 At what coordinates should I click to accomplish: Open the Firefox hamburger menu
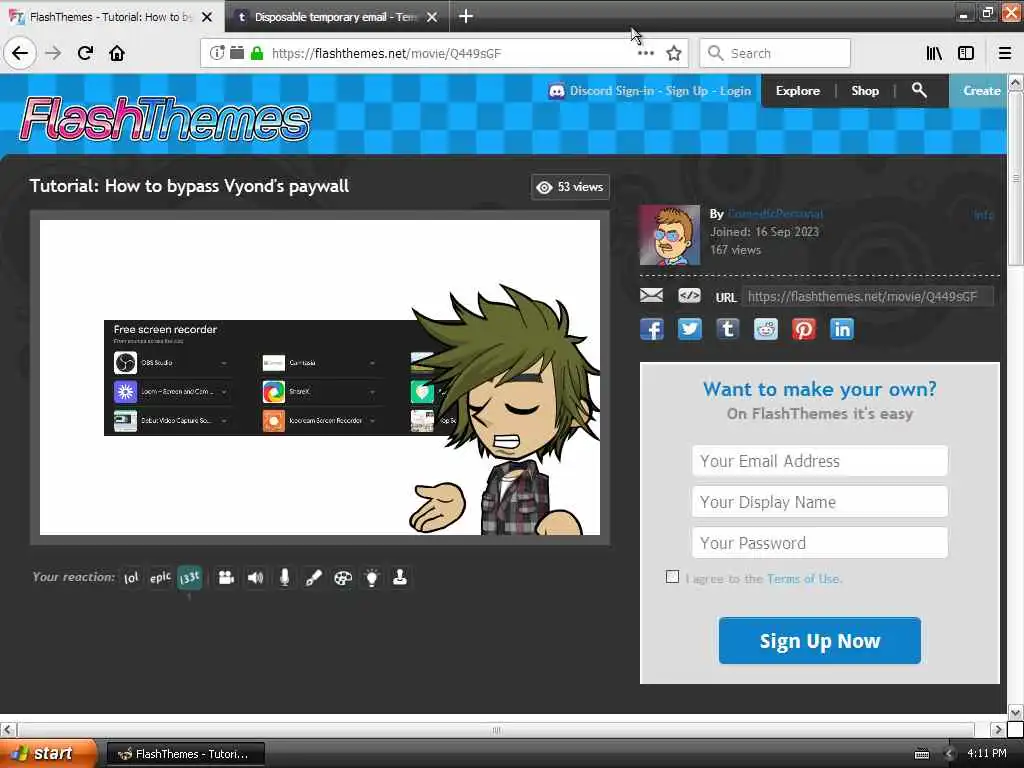point(1005,53)
